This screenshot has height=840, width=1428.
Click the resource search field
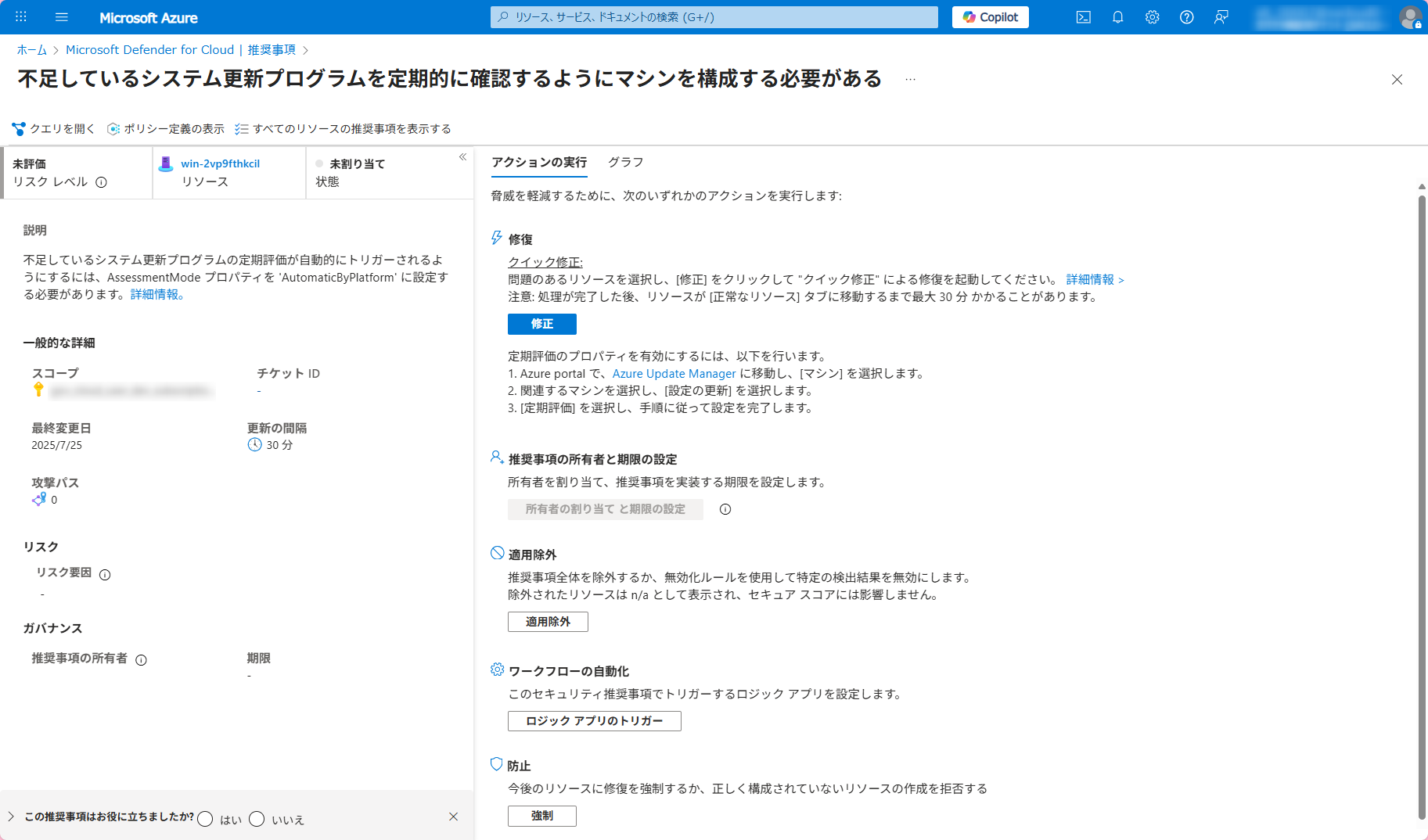click(x=713, y=16)
